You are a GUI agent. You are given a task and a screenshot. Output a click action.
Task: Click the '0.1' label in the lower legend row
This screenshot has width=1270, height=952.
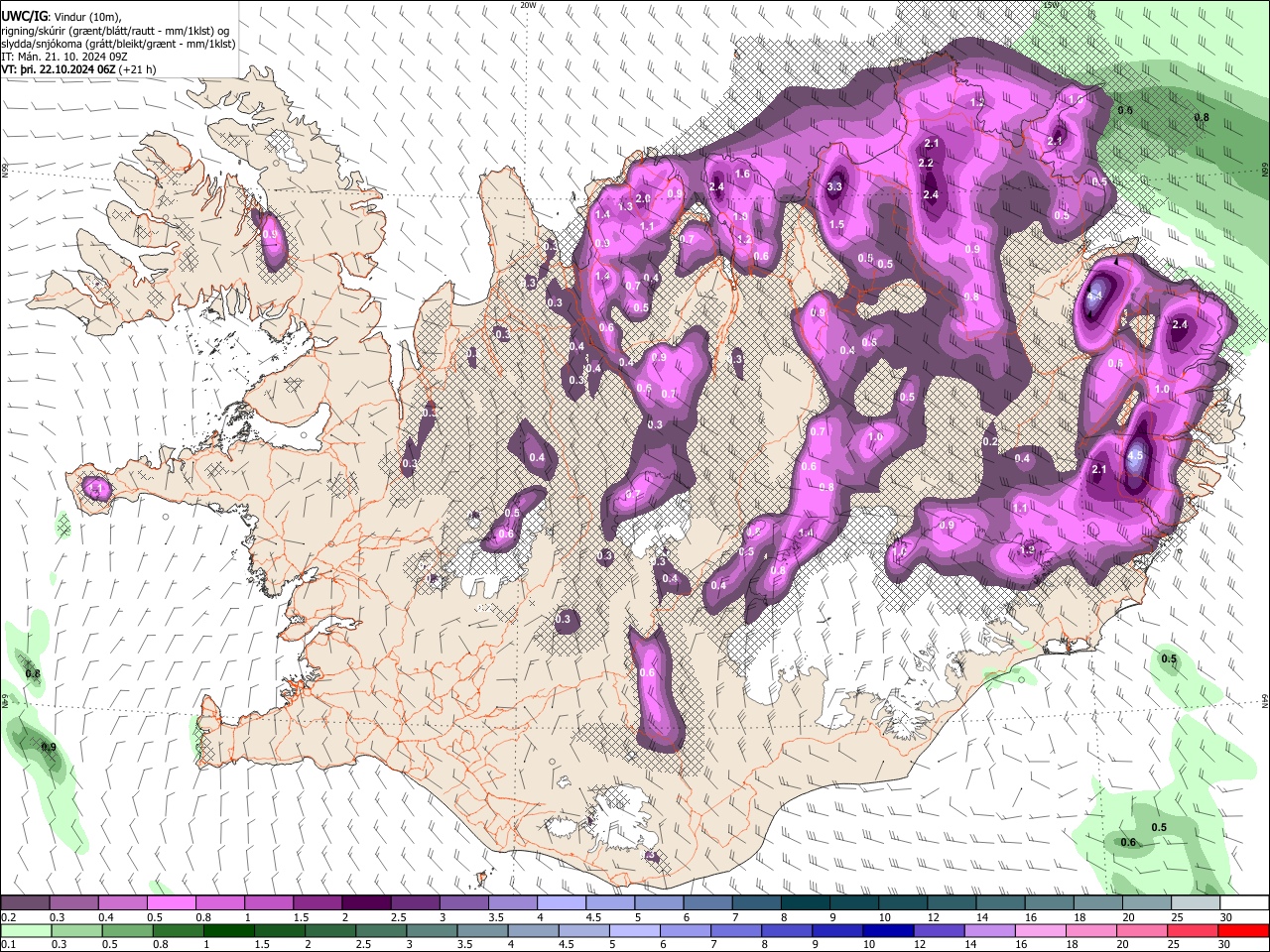[x=9, y=943]
